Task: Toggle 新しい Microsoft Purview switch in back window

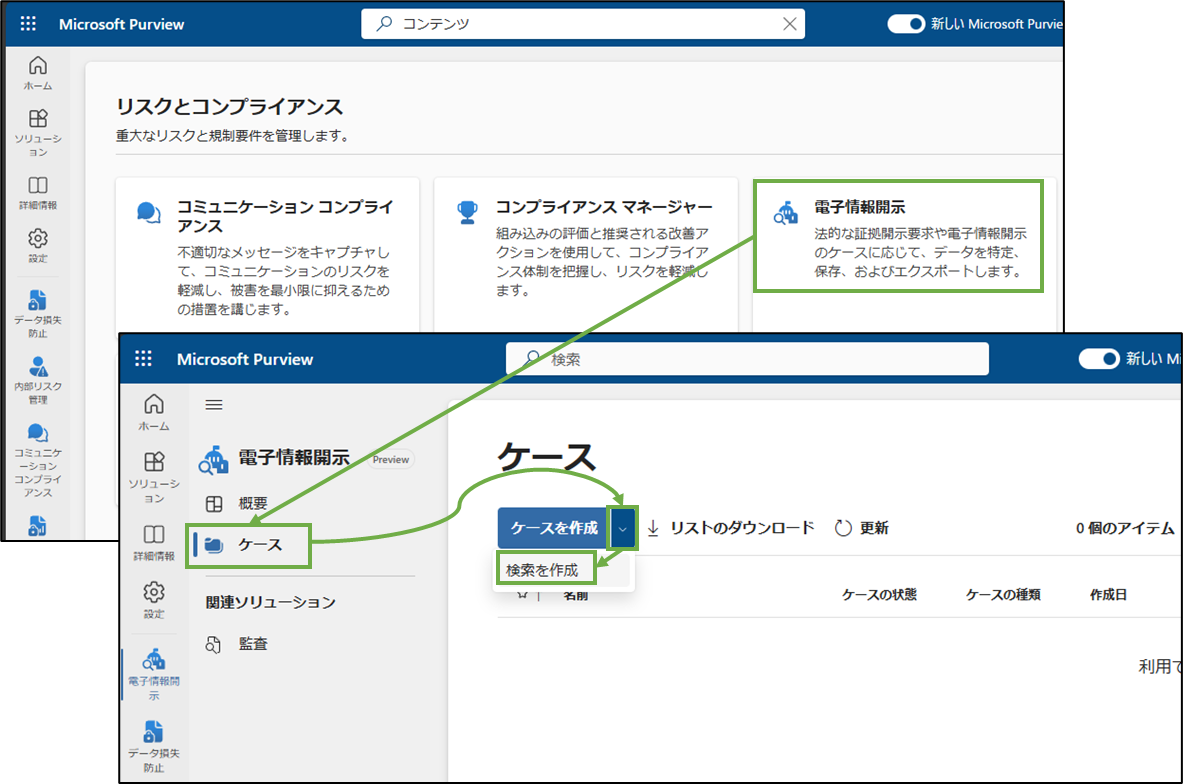Action: (x=905, y=24)
